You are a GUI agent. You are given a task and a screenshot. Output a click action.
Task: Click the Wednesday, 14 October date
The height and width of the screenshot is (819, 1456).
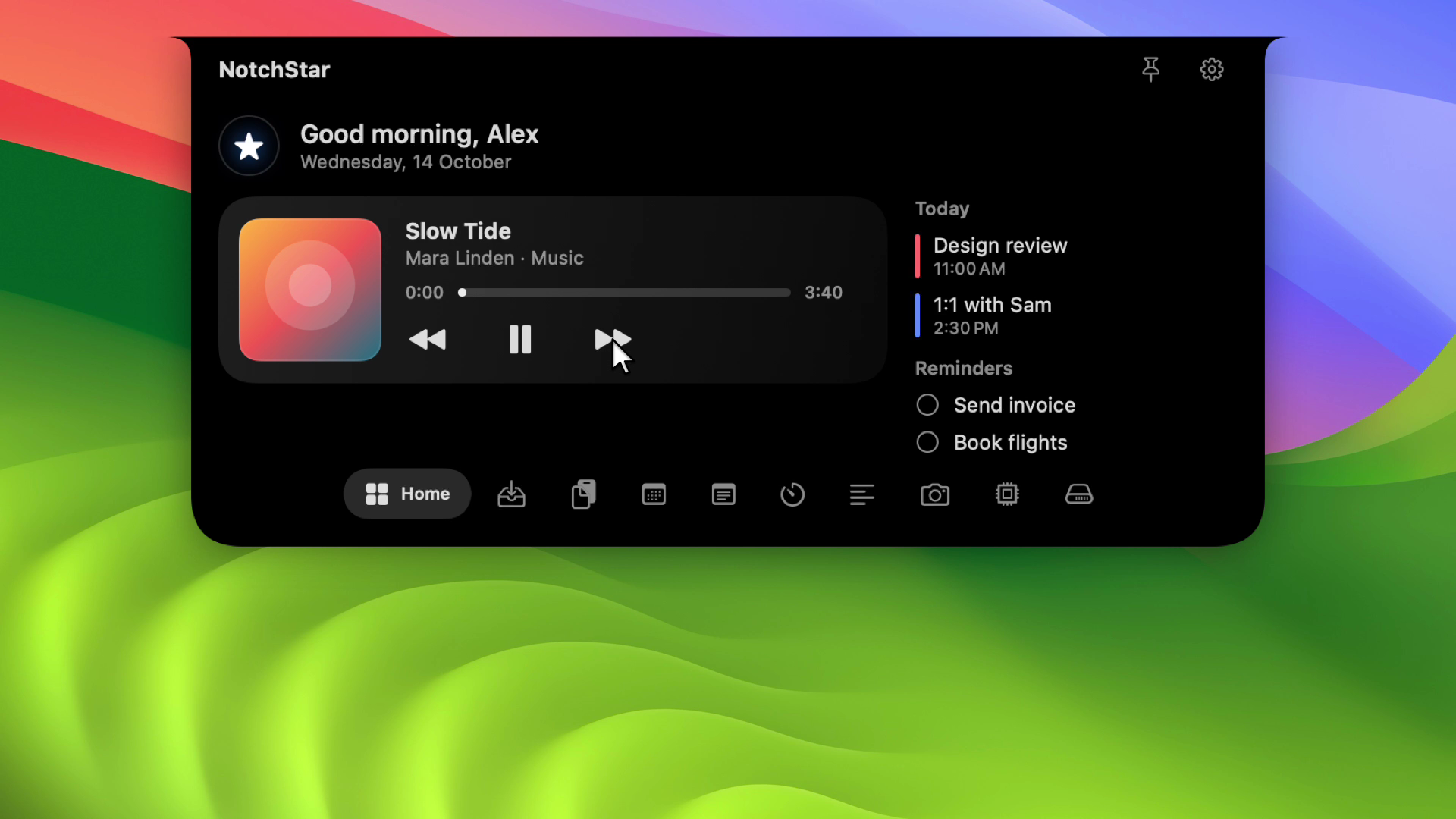(406, 162)
